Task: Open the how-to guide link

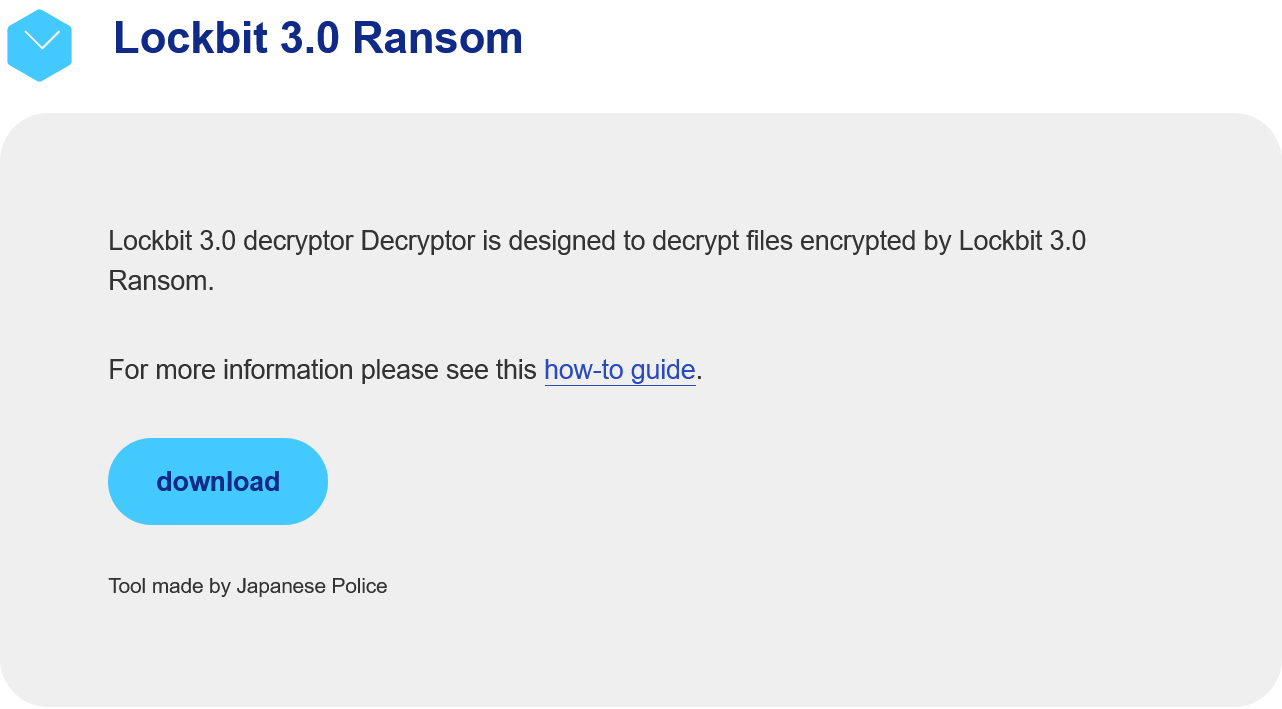Action: 620,370
